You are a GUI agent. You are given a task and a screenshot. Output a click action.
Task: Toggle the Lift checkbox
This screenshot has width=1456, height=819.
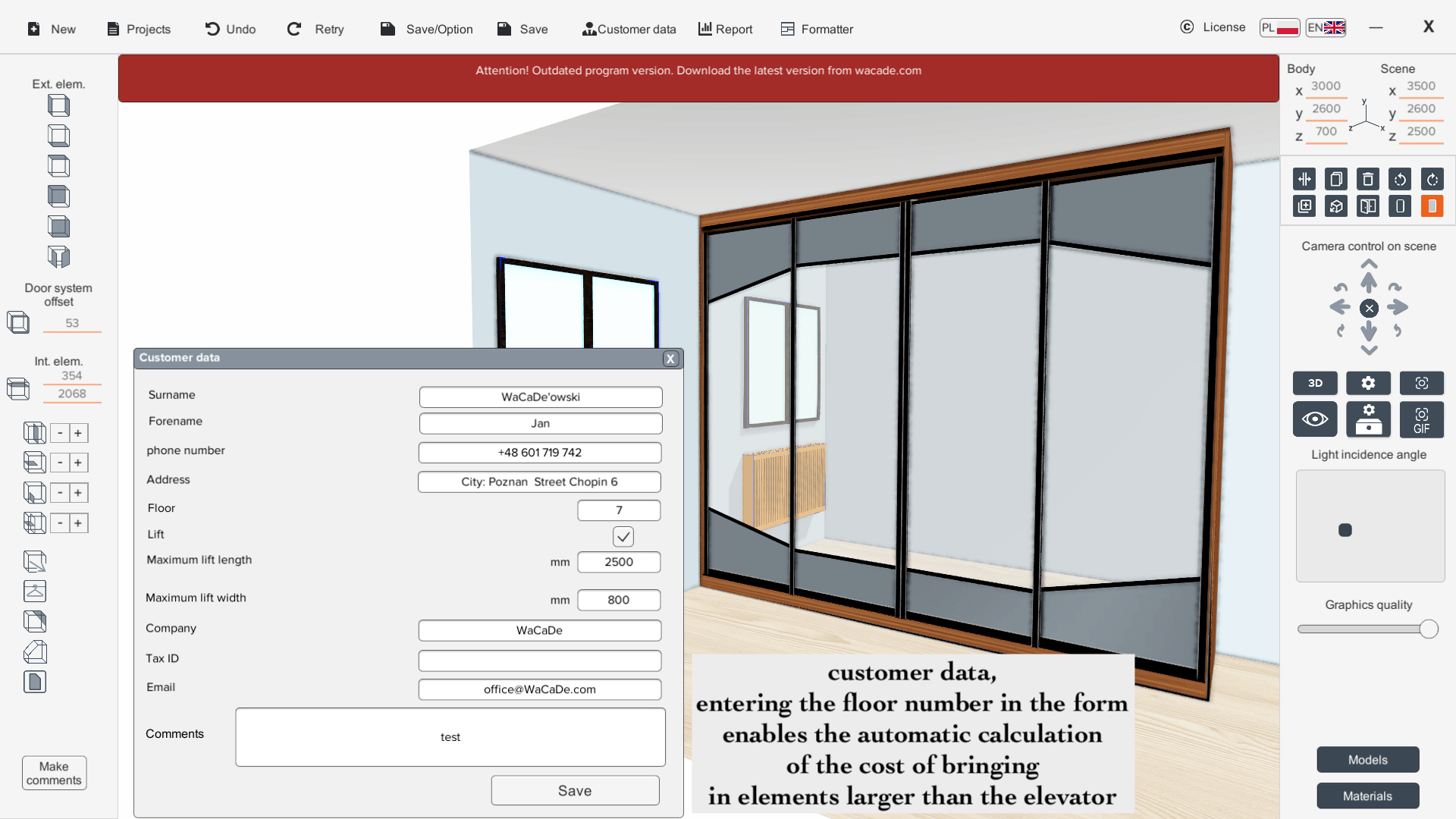(x=623, y=536)
